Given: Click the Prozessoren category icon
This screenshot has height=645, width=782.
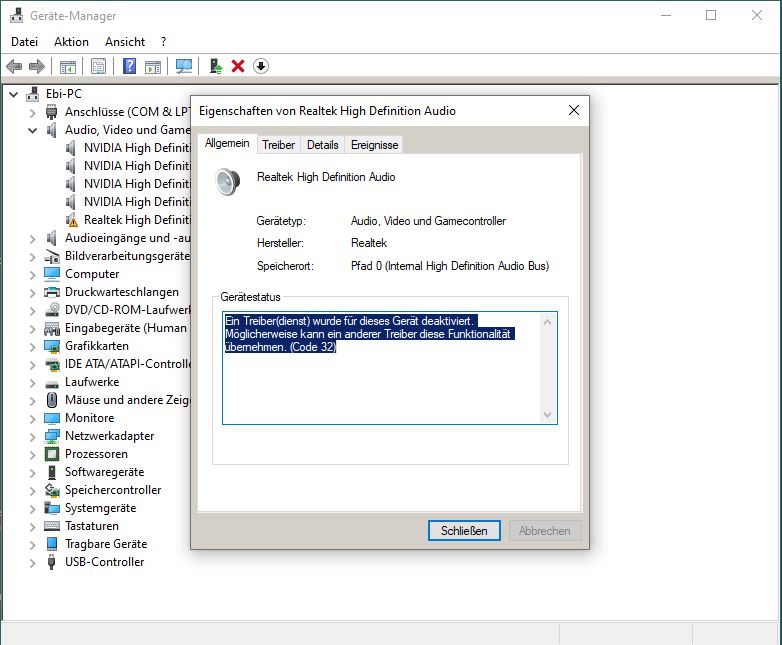Looking at the screenshot, I should (x=52, y=454).
